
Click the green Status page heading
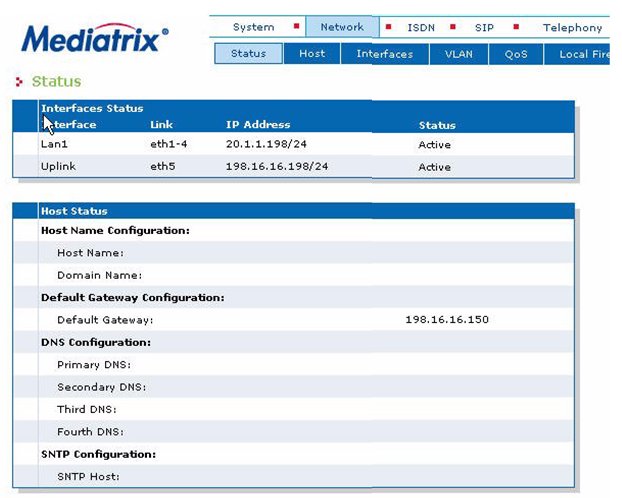tap(56, 81)
